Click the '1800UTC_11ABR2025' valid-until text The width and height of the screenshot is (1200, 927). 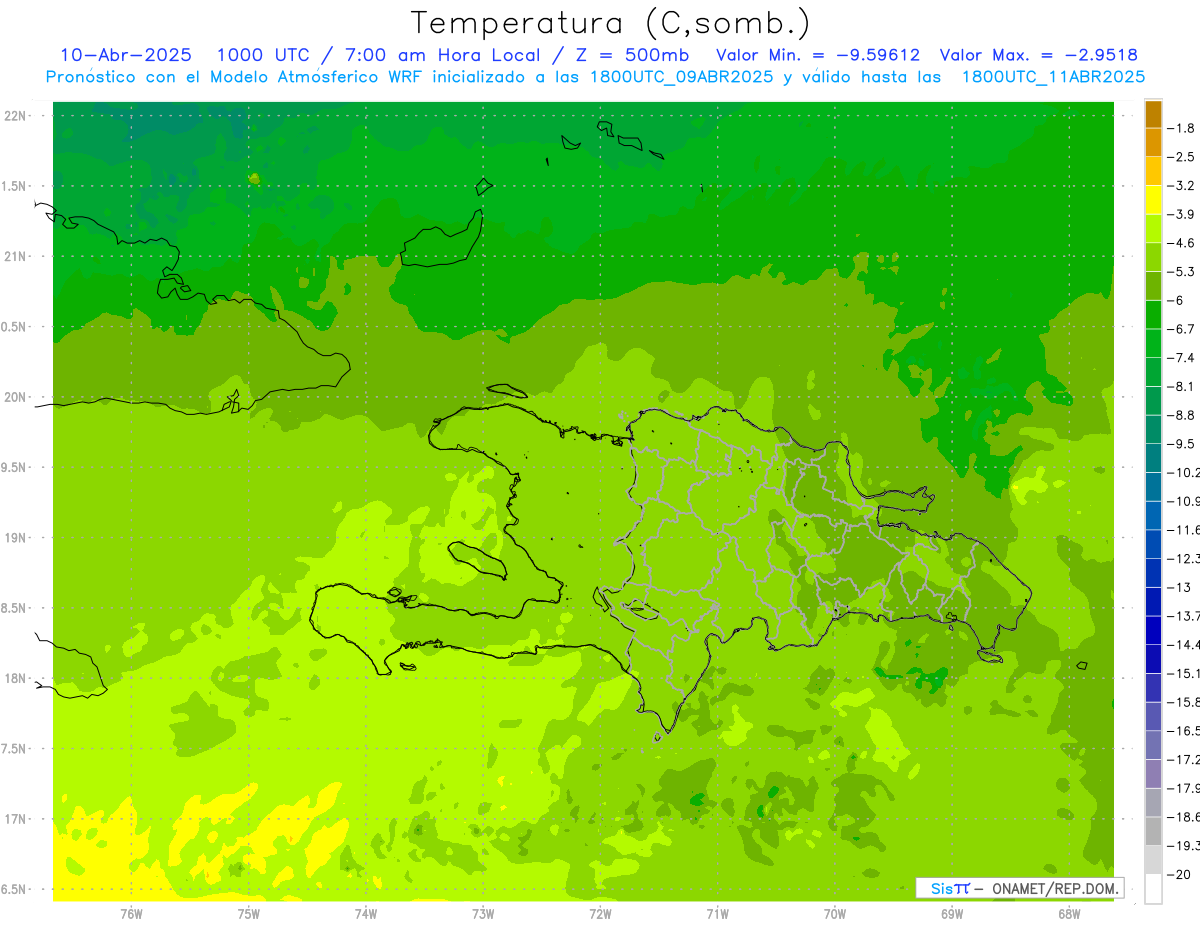1053,77
